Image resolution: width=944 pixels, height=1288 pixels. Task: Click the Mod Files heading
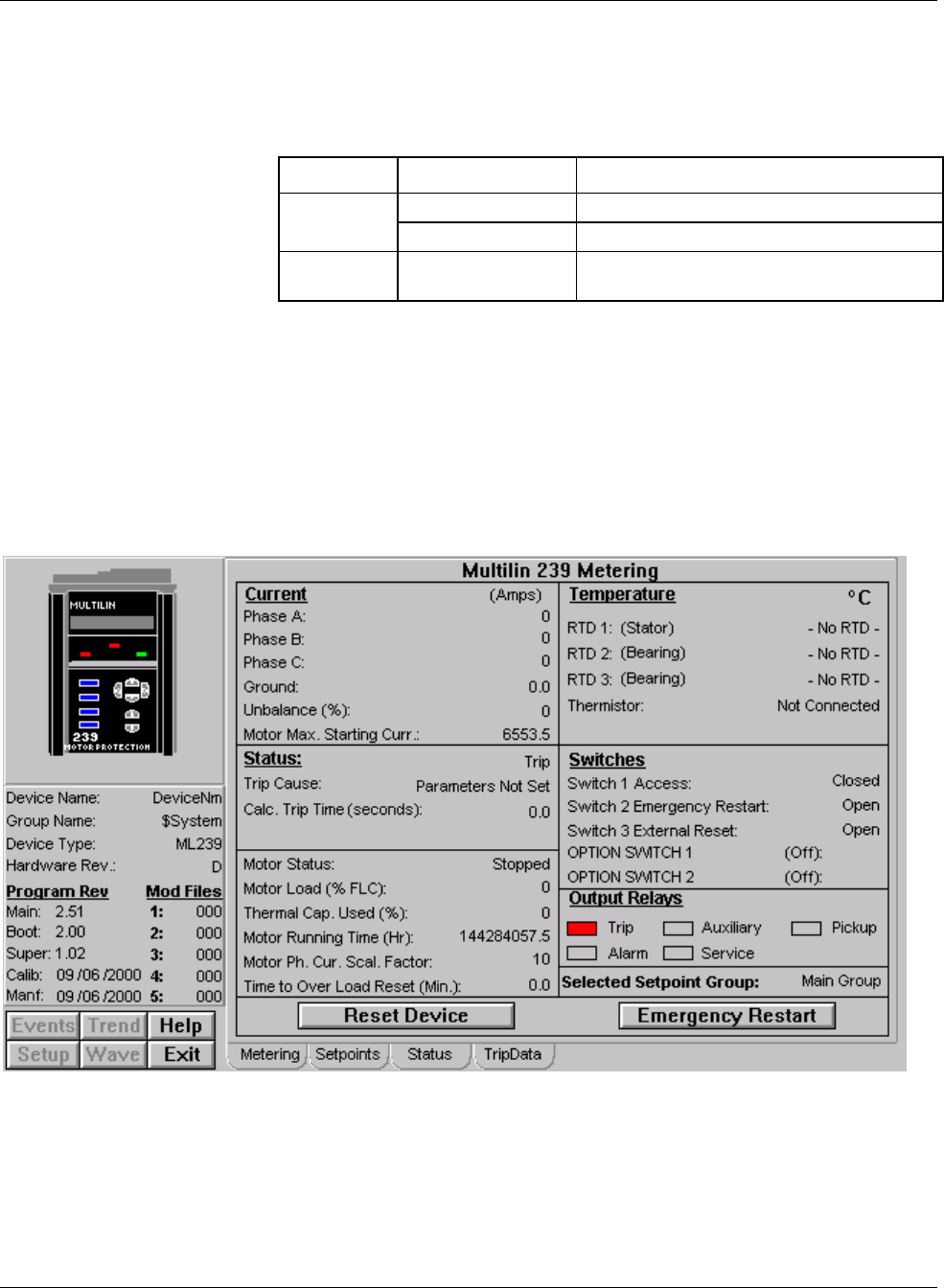183,891
